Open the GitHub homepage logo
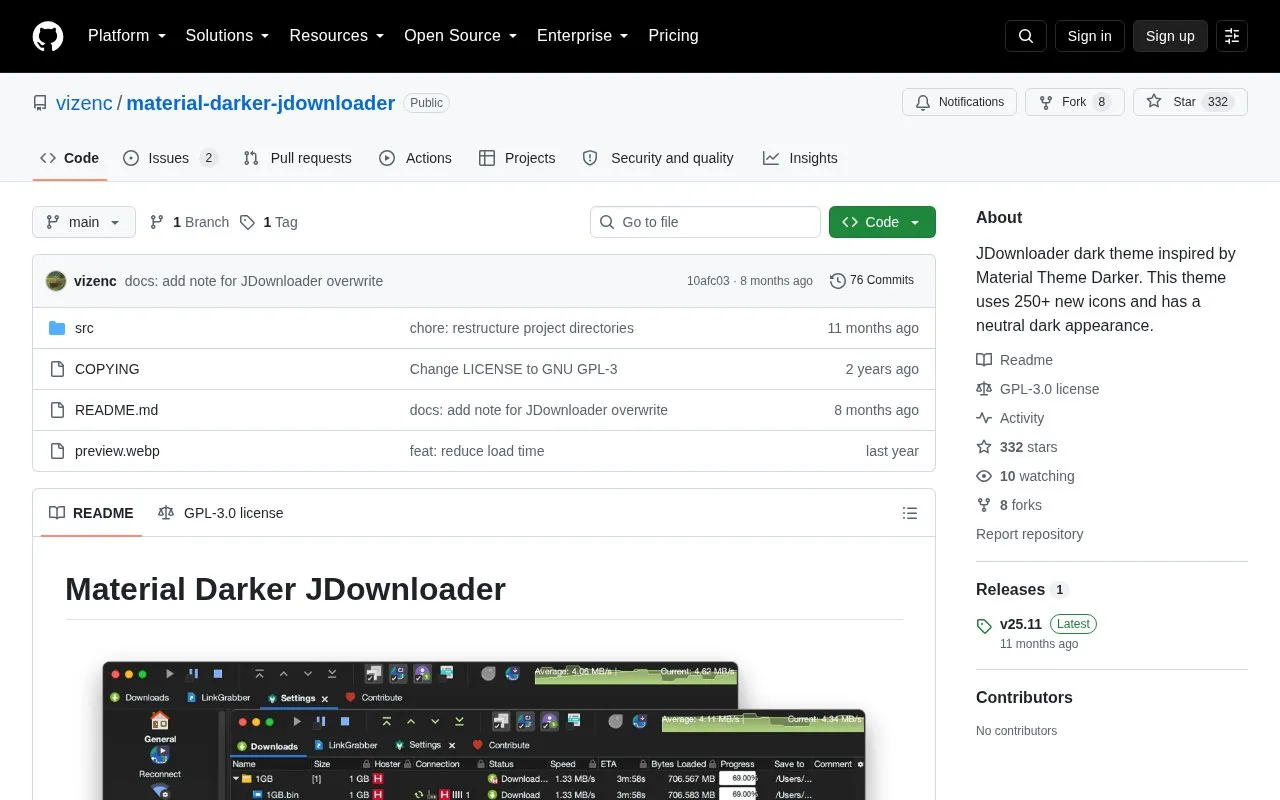This screenshot has width=1280, height=800. coord(48,36)
